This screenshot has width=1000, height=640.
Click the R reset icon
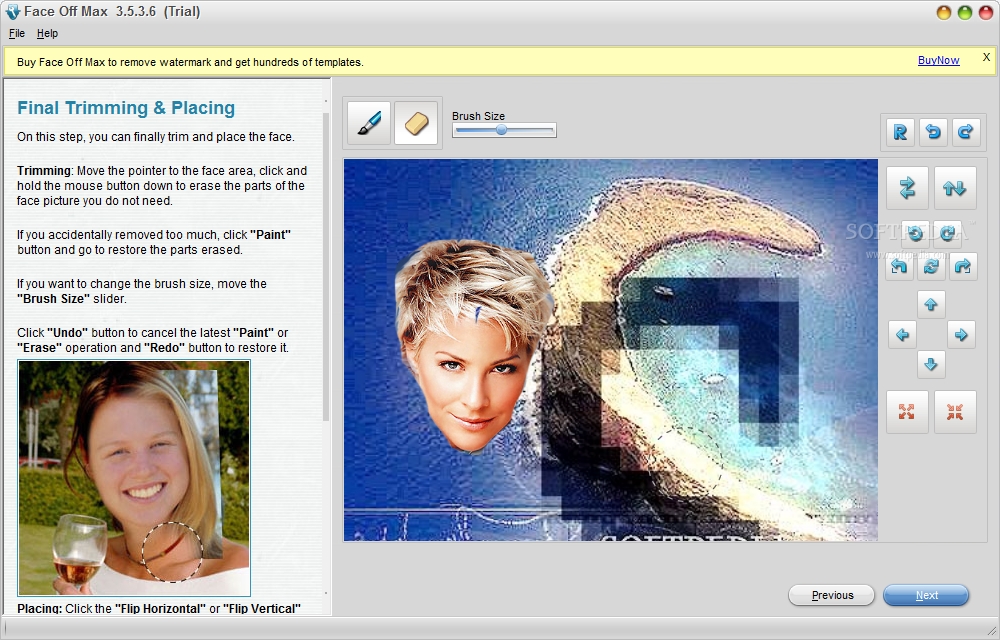point(907,132)
